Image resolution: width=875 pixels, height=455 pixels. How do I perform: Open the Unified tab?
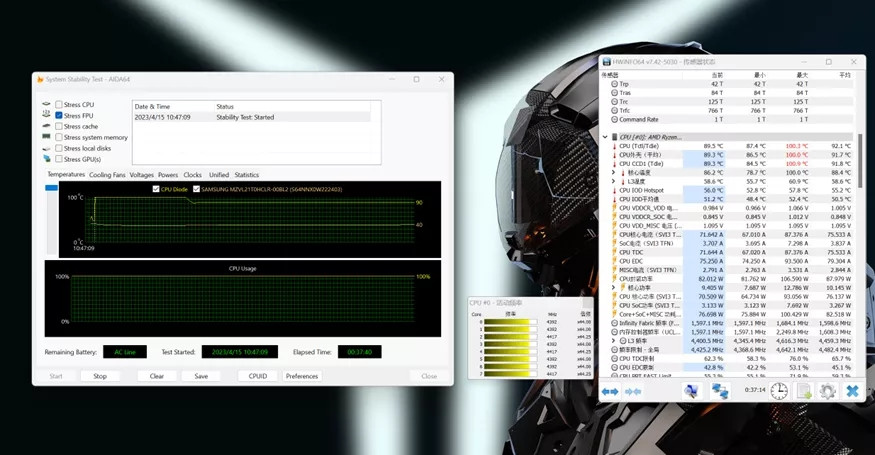tap(219, 175)
